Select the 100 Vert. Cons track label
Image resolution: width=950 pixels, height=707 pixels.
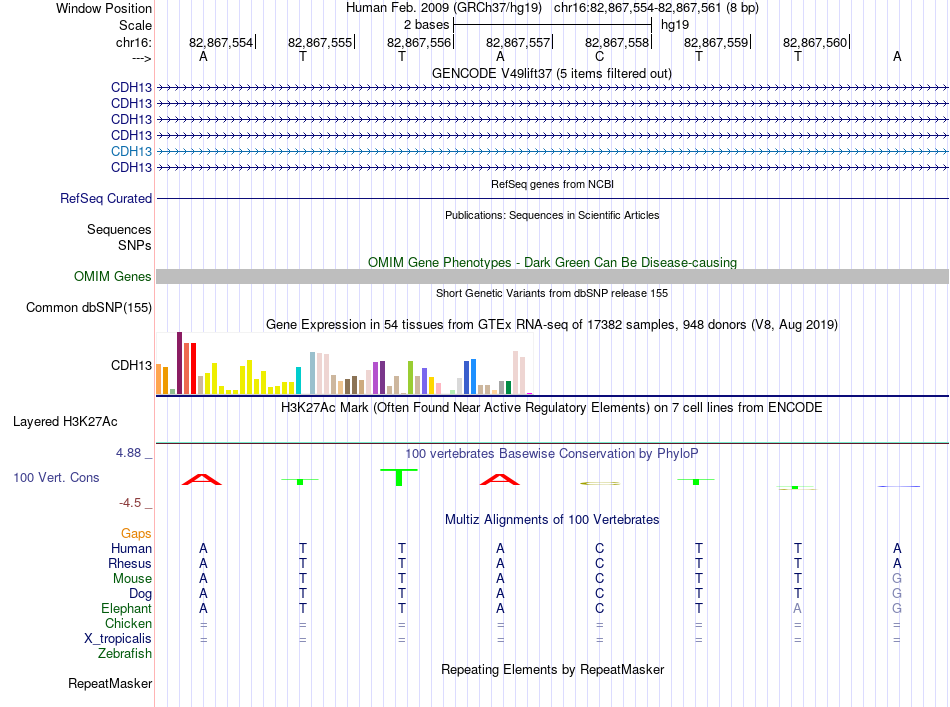tap(56, 477)
